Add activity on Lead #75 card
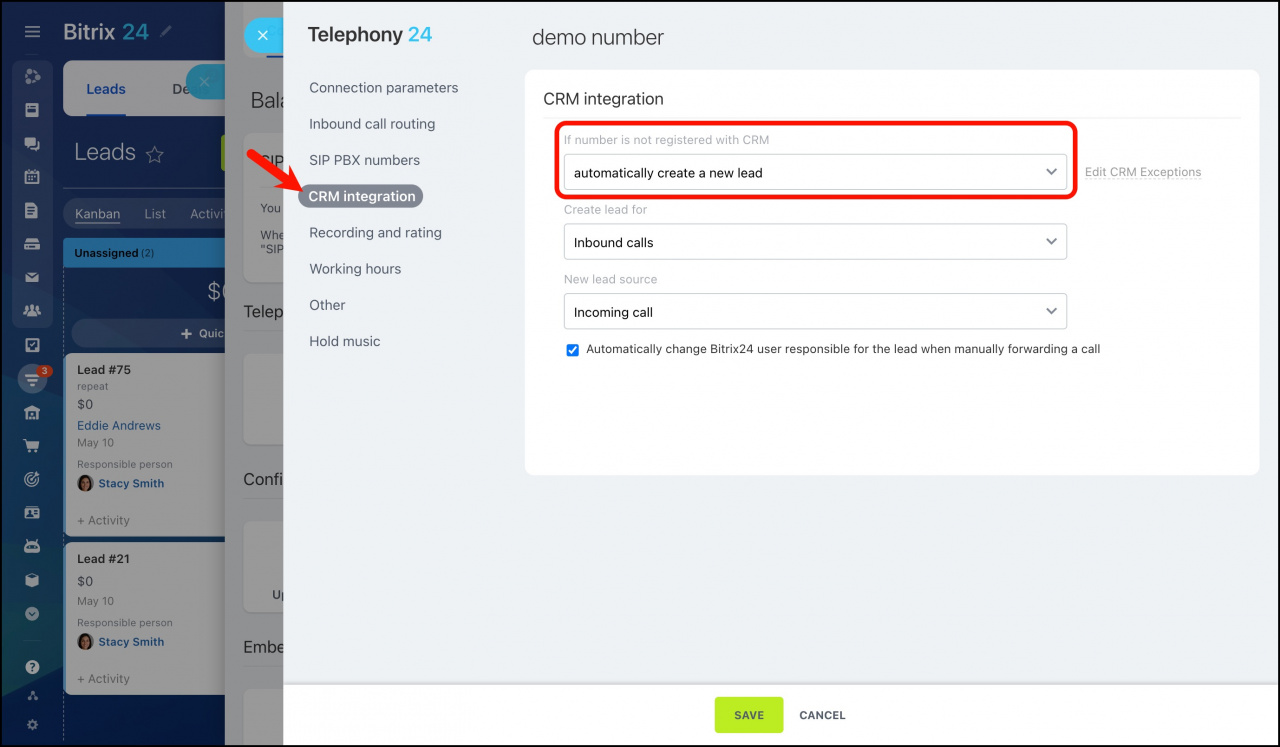Screen dimensions: 1280x747 coord(104,520)
